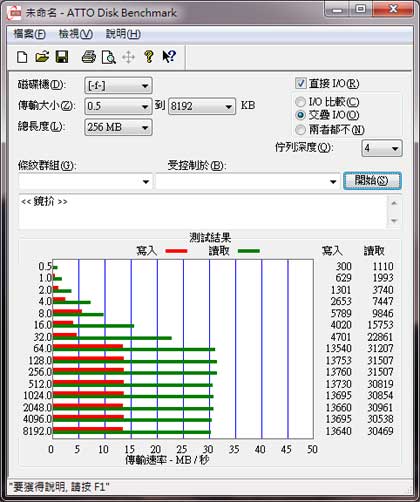Screen dimensions: 420x502
Task: Click the 1024.0 row label in chart
Action: 37,395
